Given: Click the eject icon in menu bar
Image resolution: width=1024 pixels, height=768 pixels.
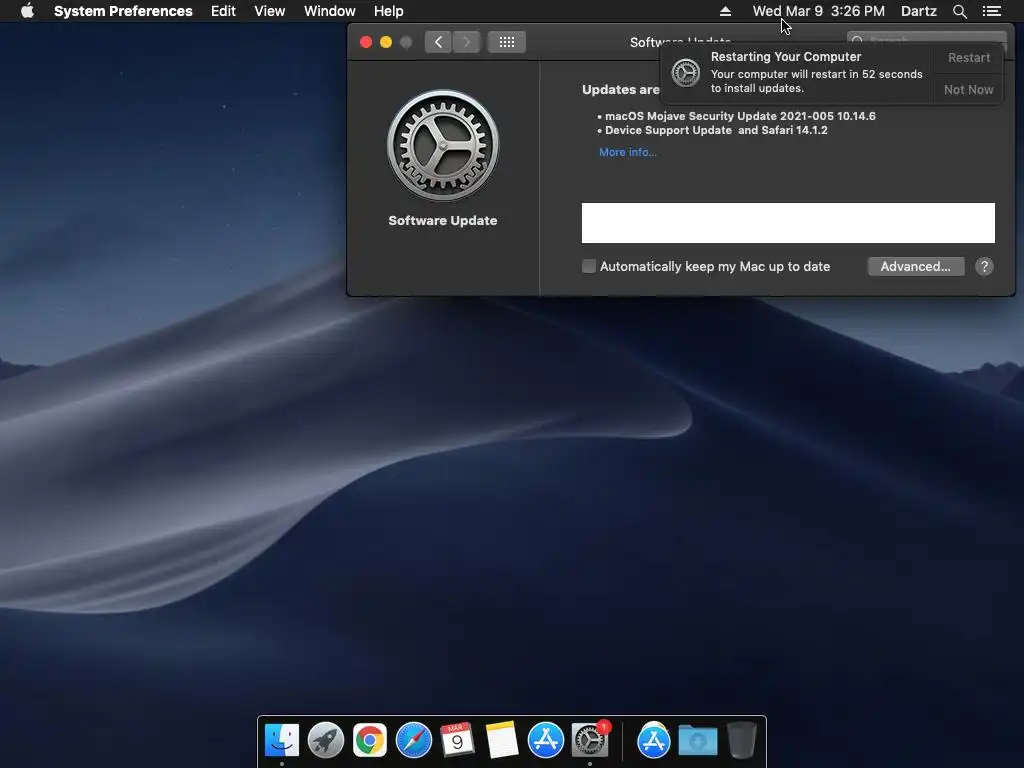Looking at the screenshot, I should [x=725, y=11].
